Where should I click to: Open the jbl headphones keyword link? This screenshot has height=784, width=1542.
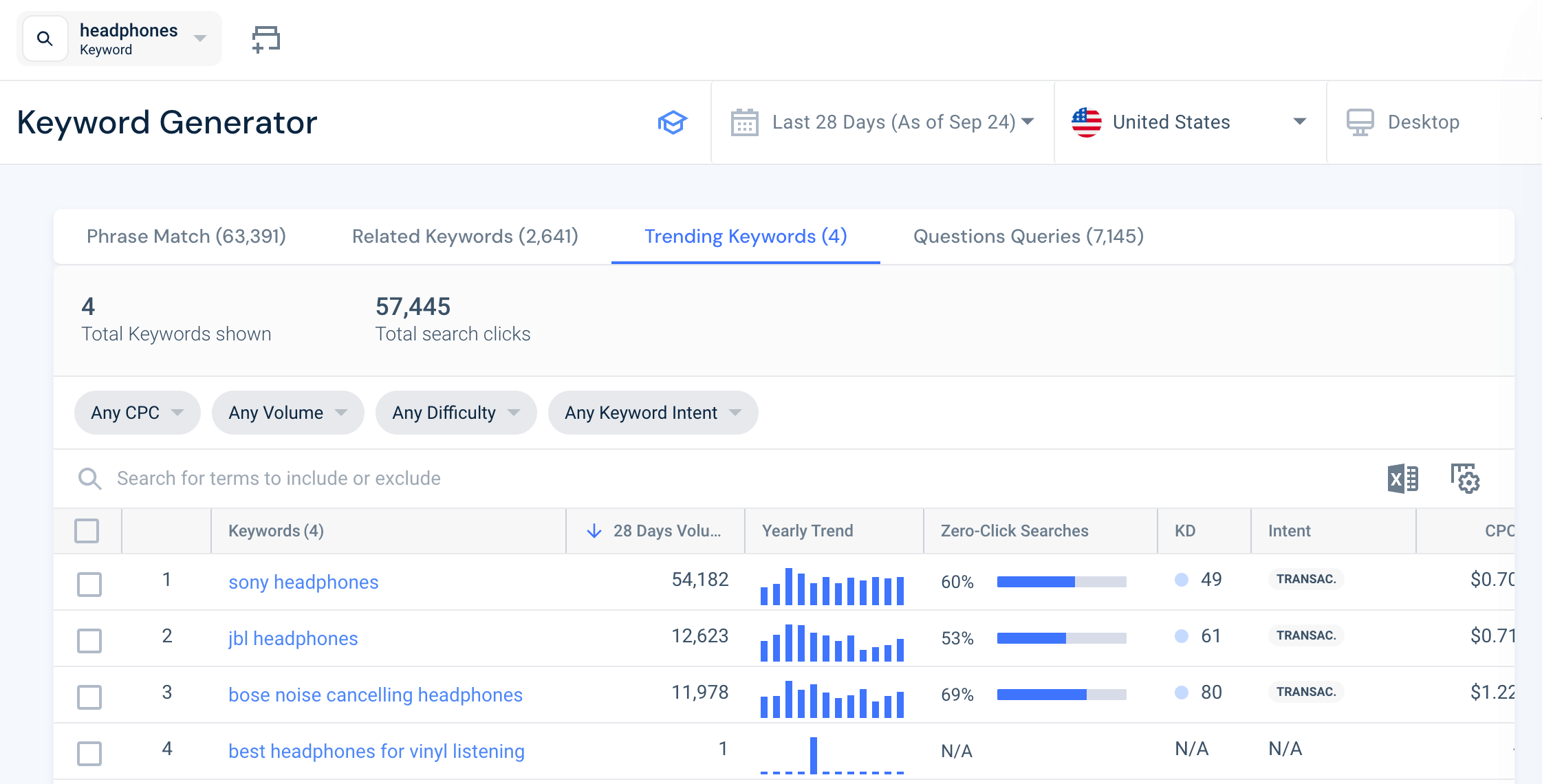click(x=293, y=639)
